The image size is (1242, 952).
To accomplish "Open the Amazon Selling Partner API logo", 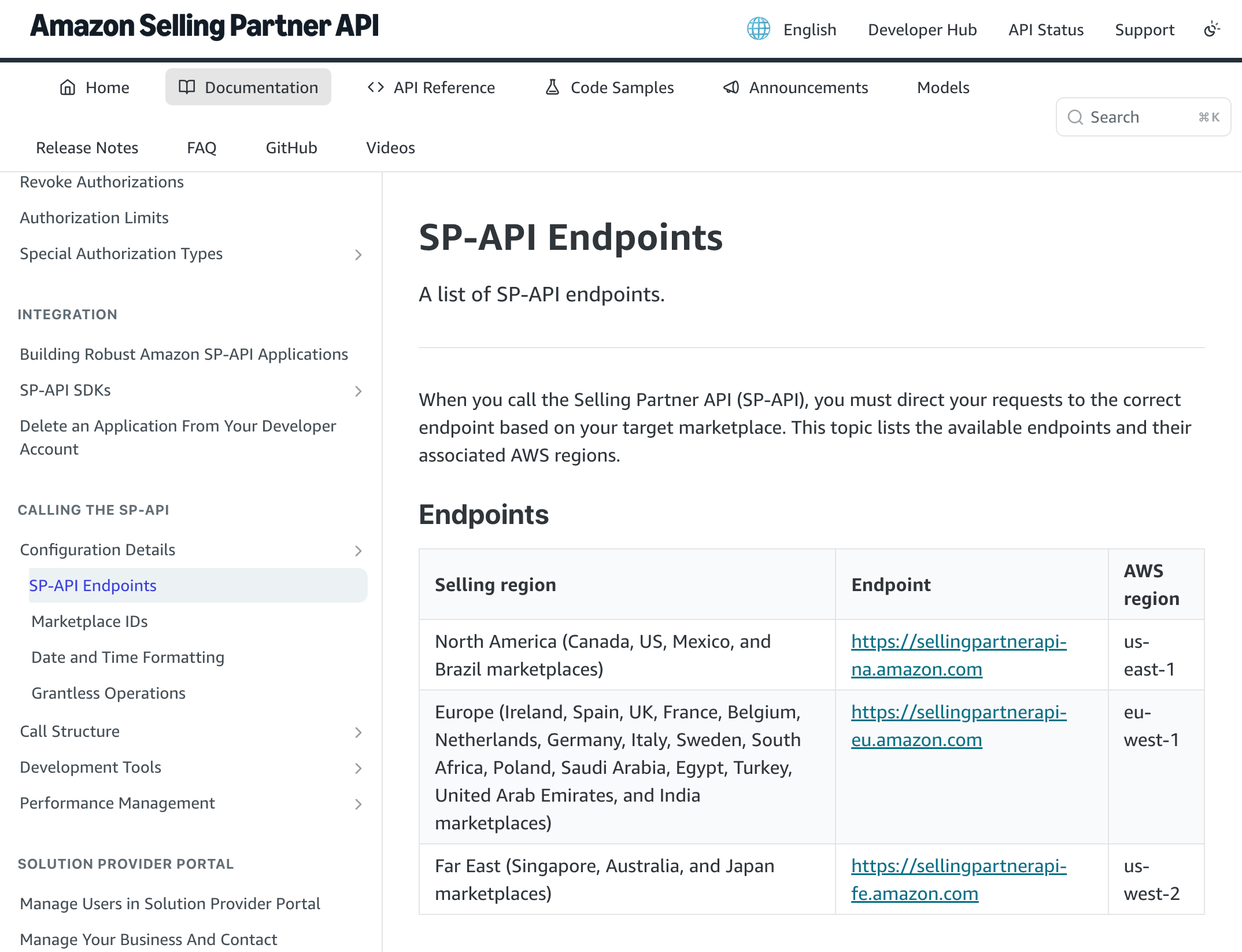I will [x=205, y=26].
